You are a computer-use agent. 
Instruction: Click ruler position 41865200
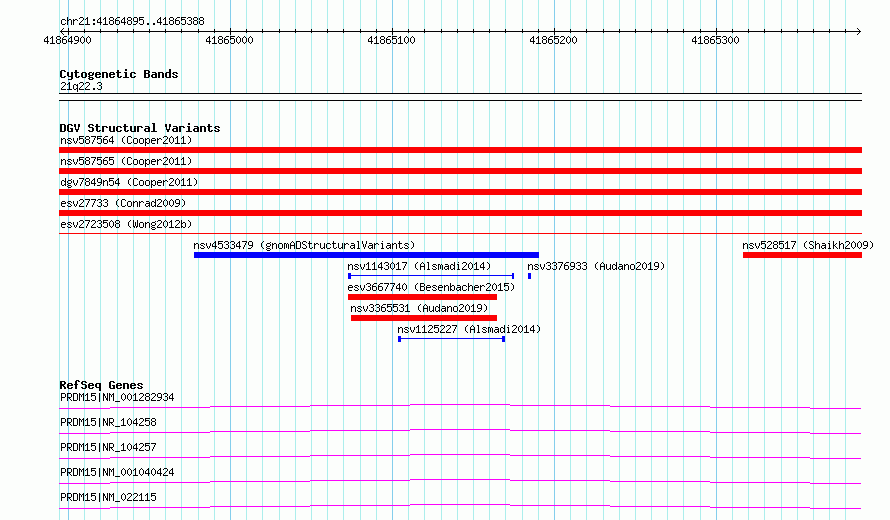pyautogui.click(x=553, y=40)
